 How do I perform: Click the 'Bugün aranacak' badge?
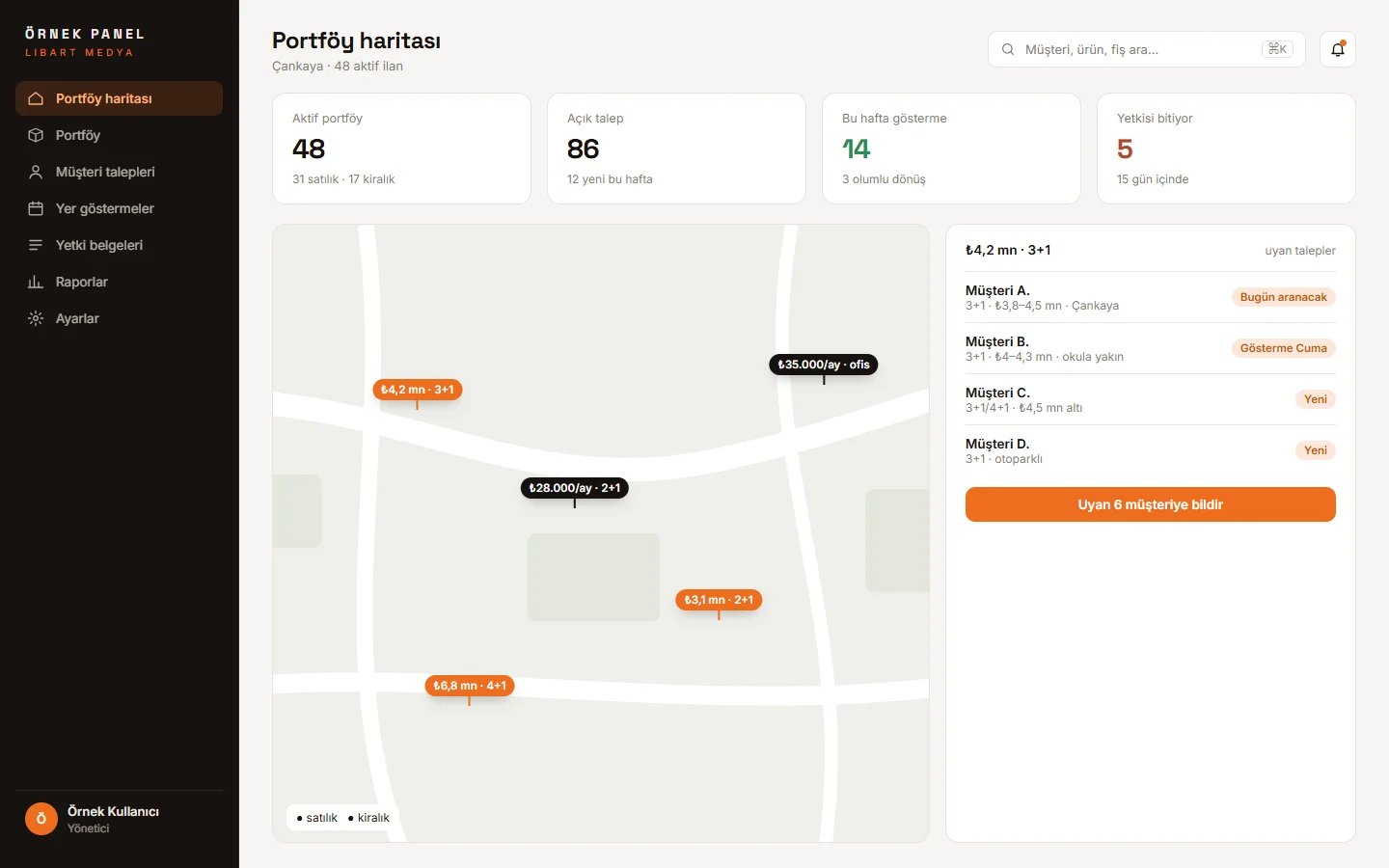click(1283, 297)
